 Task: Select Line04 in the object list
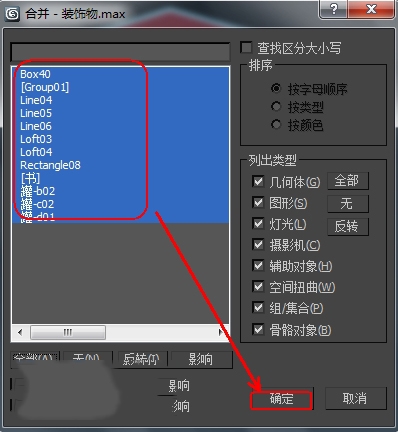coord(120,100)
